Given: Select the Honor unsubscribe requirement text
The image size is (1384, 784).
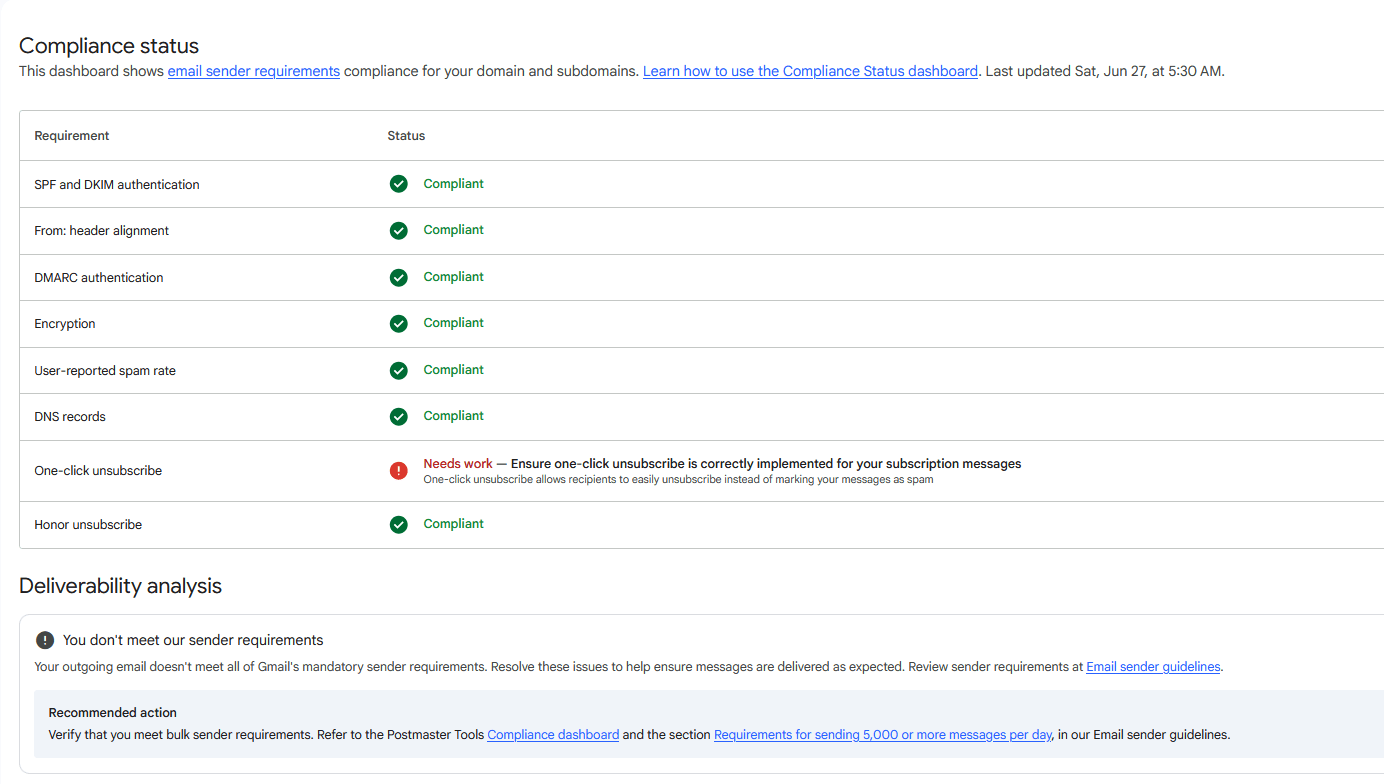Looking at the screenshot, I should [x=88, y=525].
